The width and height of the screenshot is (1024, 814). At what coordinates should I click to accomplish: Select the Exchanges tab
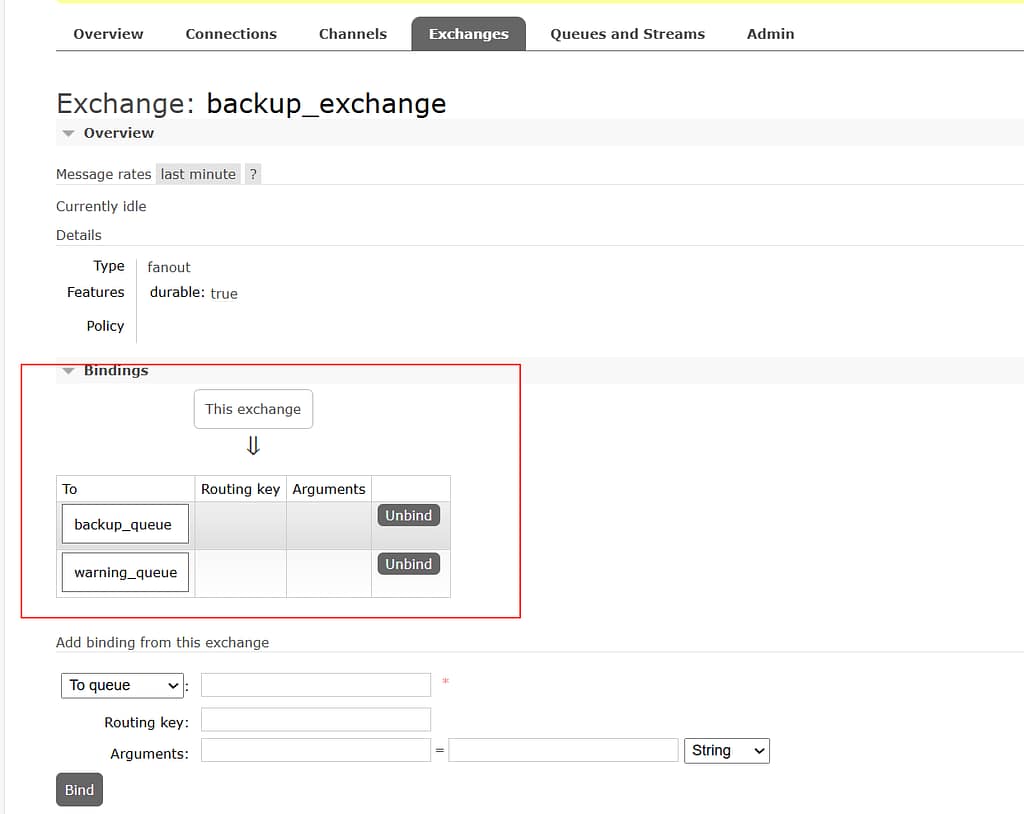pyautogui.click(x=468, y=34)
